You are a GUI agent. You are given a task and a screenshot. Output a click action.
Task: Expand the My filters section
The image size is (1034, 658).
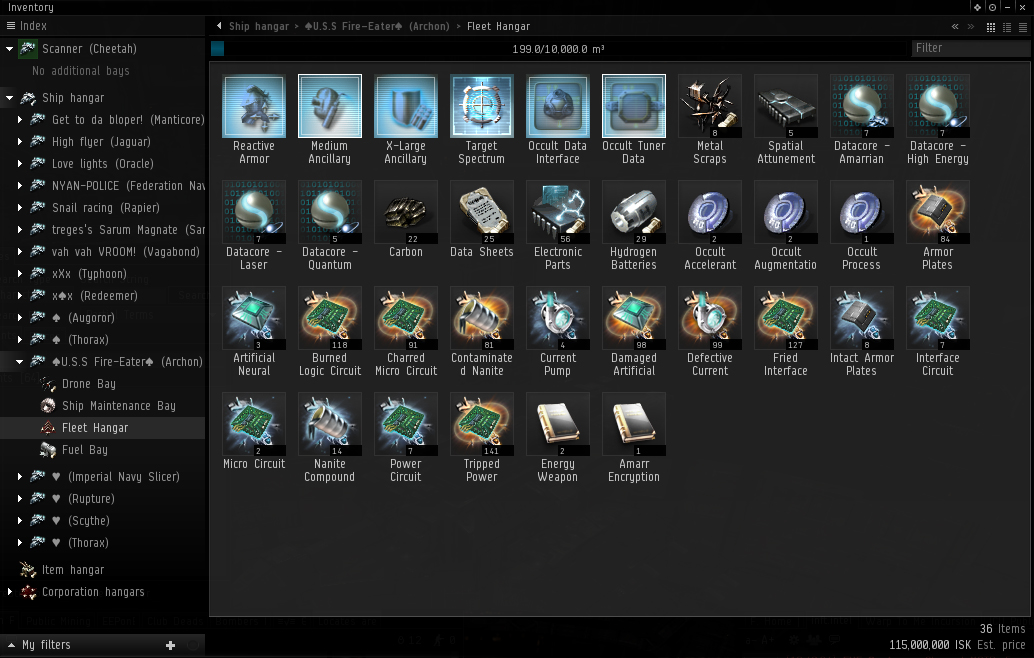[11, 645]
